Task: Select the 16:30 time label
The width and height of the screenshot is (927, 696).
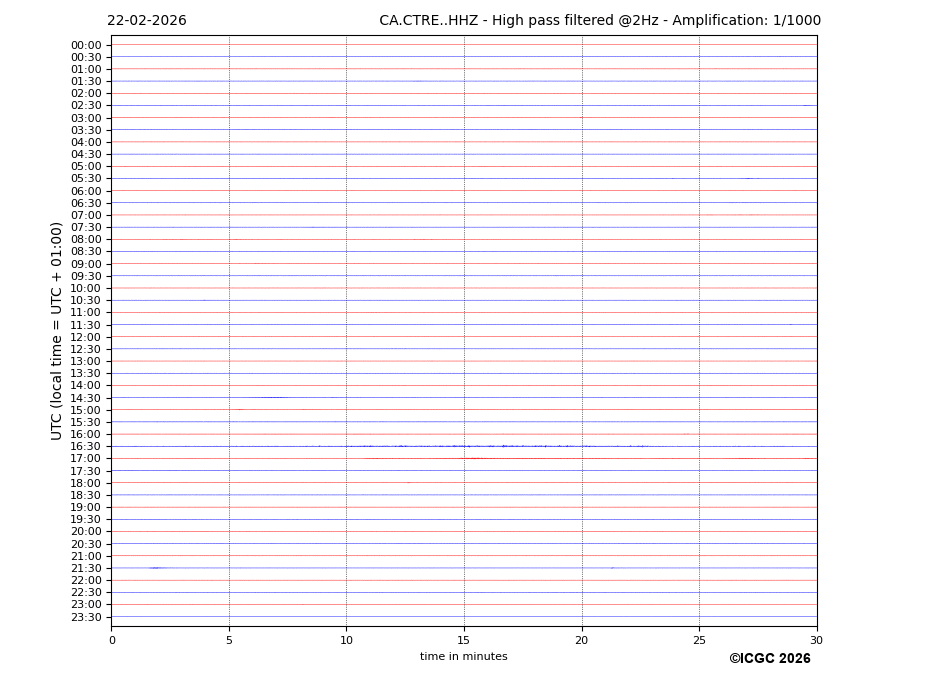Action: (x=86, y=447)
